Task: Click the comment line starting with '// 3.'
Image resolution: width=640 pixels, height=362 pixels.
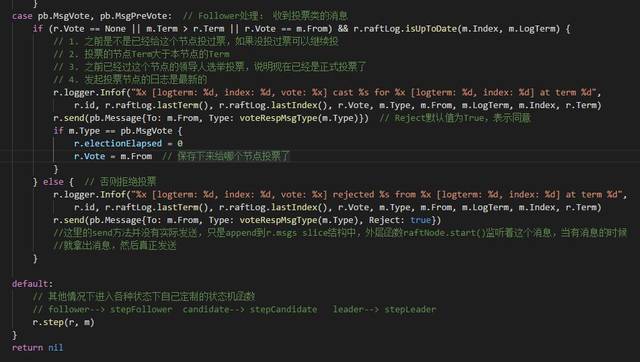Action: [210, 67]
